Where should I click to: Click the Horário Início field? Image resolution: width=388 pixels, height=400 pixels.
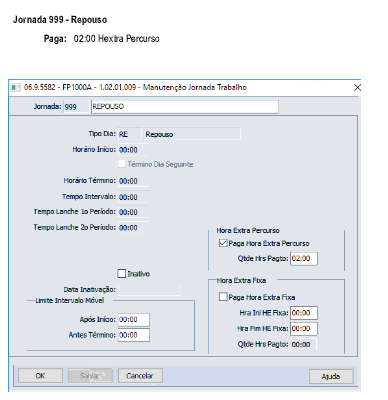[x=134, y=150]
